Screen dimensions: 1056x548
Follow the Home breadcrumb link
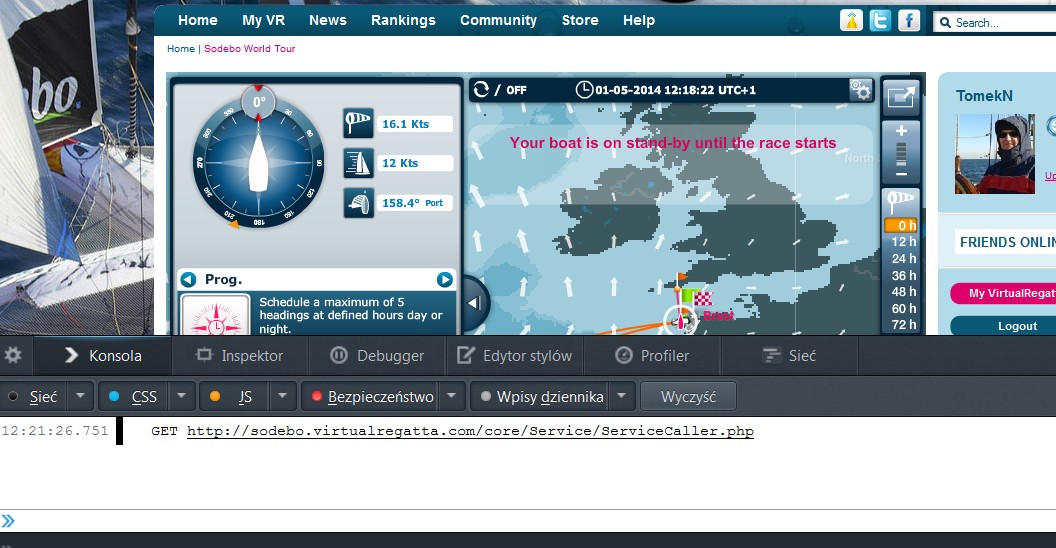point(180,48)
